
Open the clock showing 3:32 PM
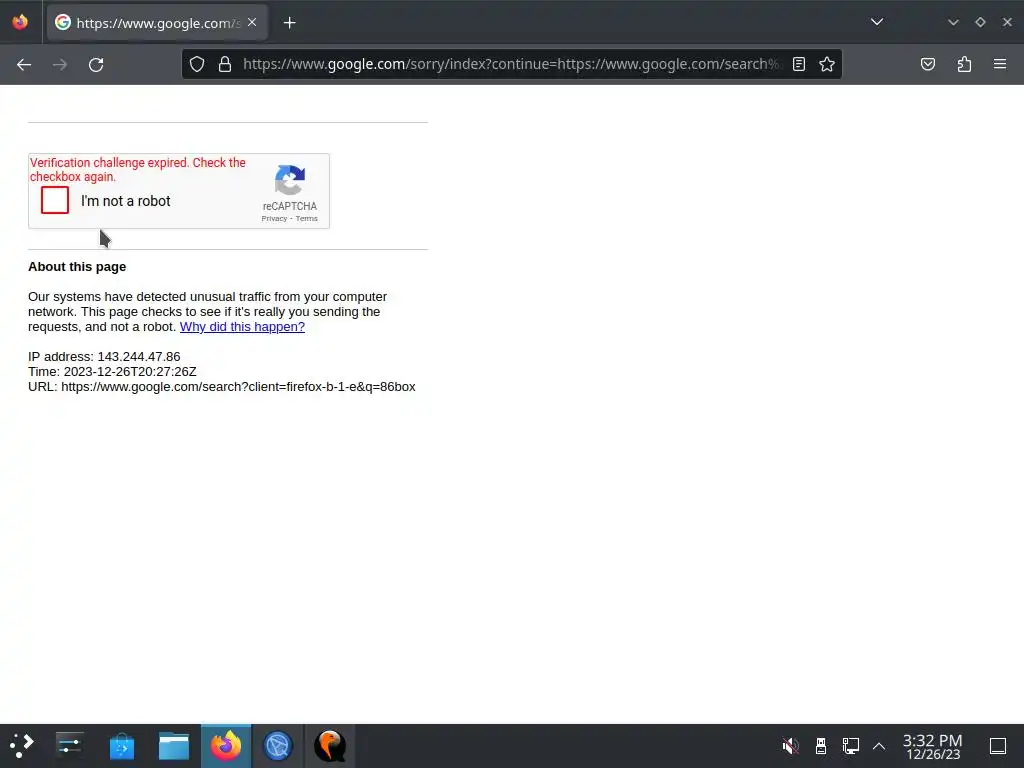[x=933, y=746]
